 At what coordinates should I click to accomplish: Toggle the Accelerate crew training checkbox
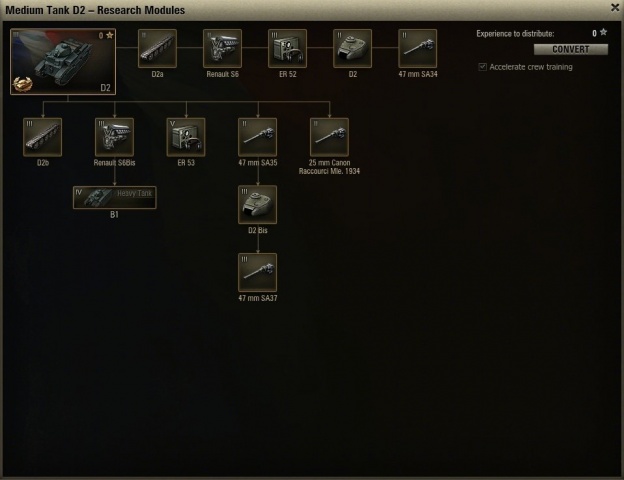point(482,67)
